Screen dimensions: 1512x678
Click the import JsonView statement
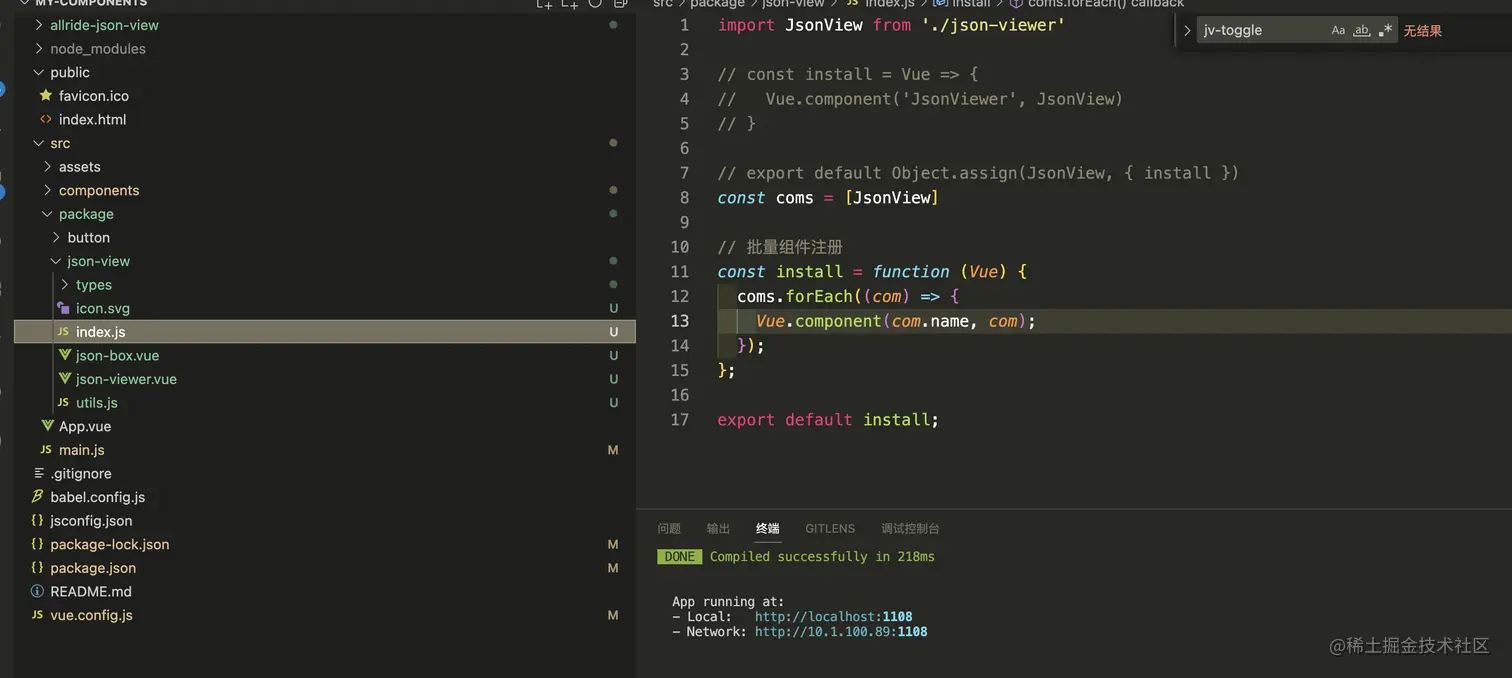click(x=891, y=25)
